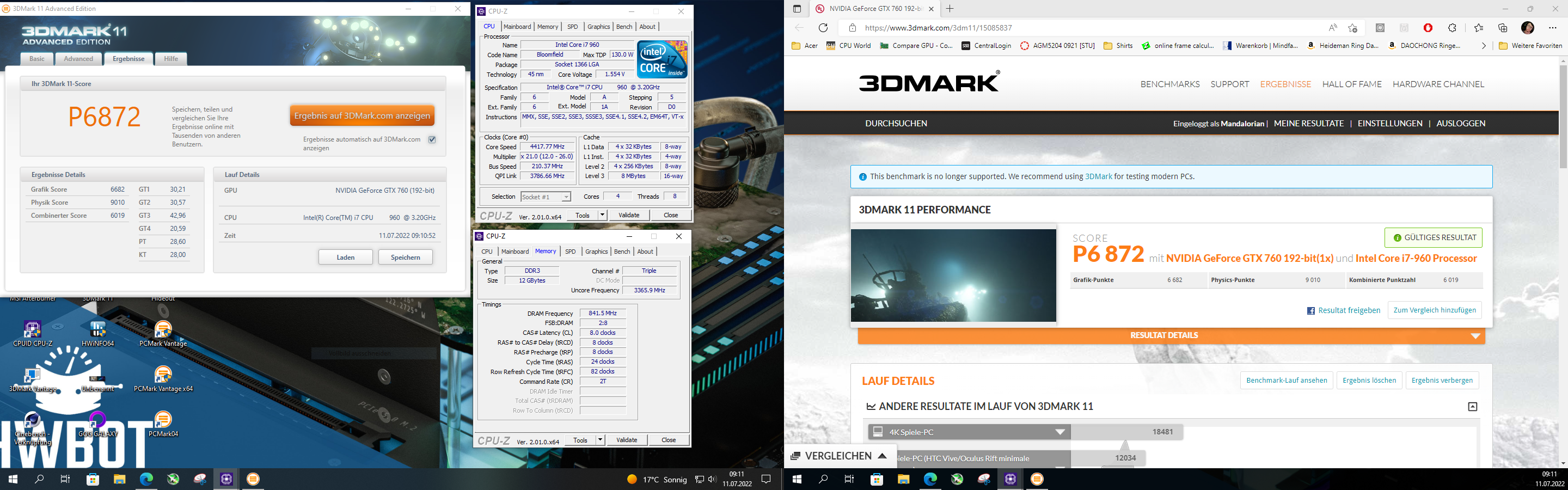This screenshot has height=490, width=1568.
Task: Click the red ad-blocker extension icon
Action: point(1428,27)
